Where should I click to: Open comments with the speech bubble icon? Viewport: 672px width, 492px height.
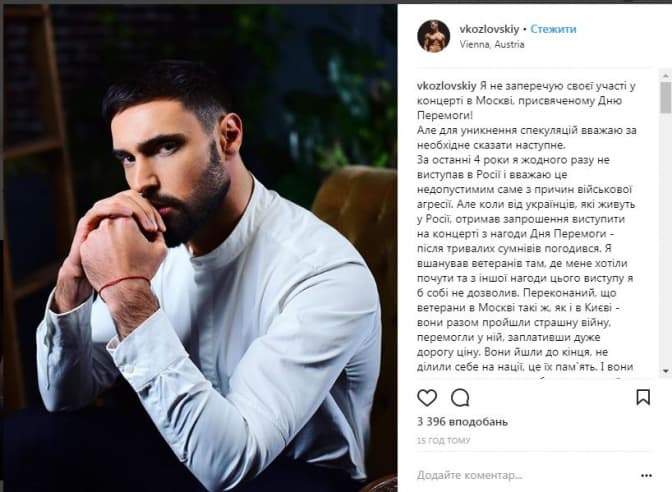point(460,398)
